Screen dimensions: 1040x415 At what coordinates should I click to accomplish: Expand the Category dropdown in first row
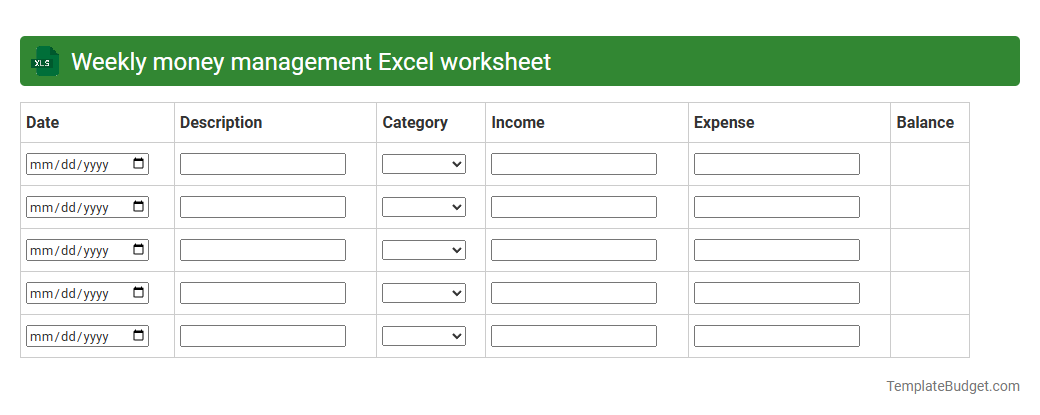coord(424,164)
